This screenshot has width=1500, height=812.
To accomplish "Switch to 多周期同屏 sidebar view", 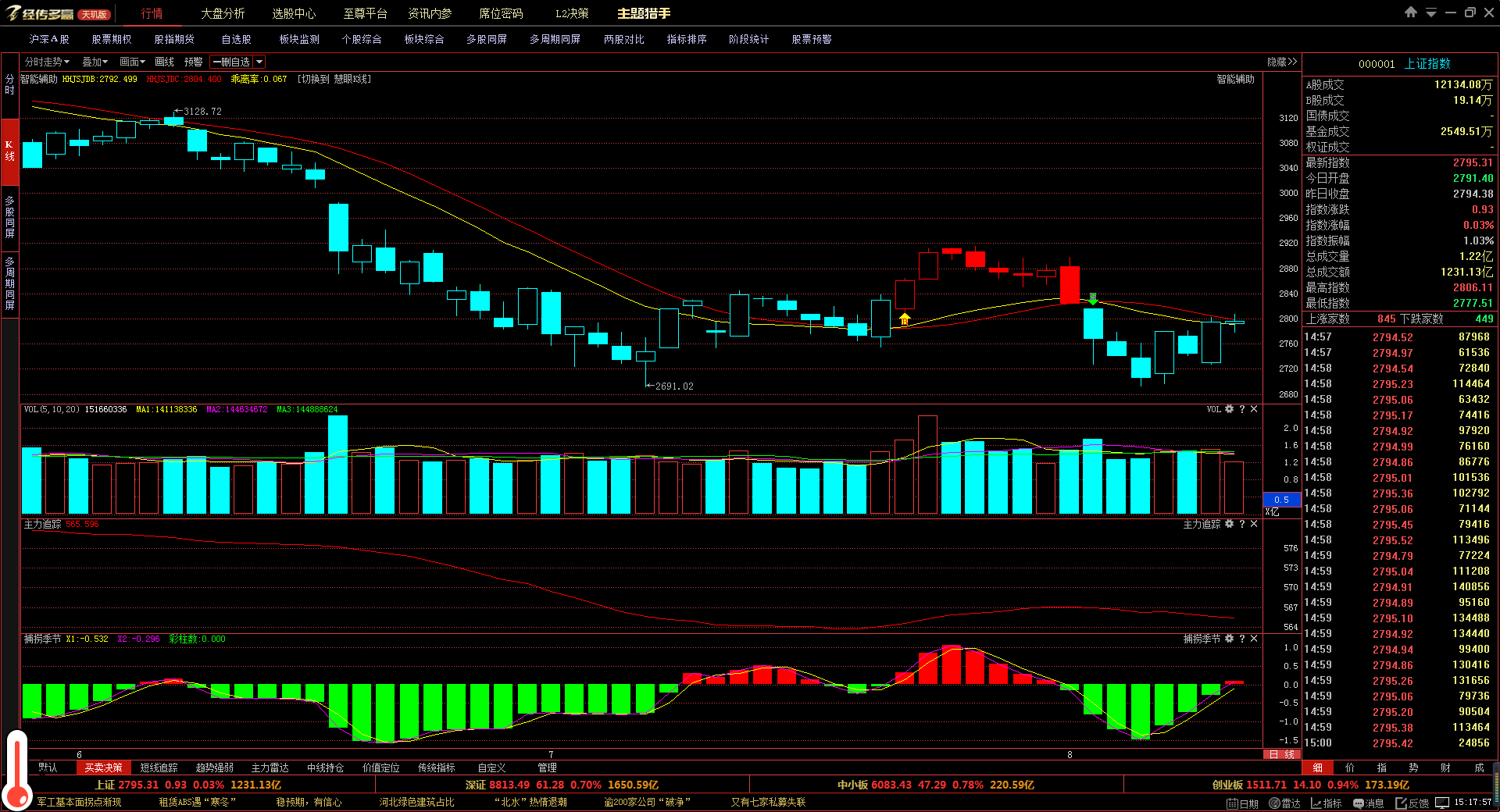I will [x=9, y=283].
